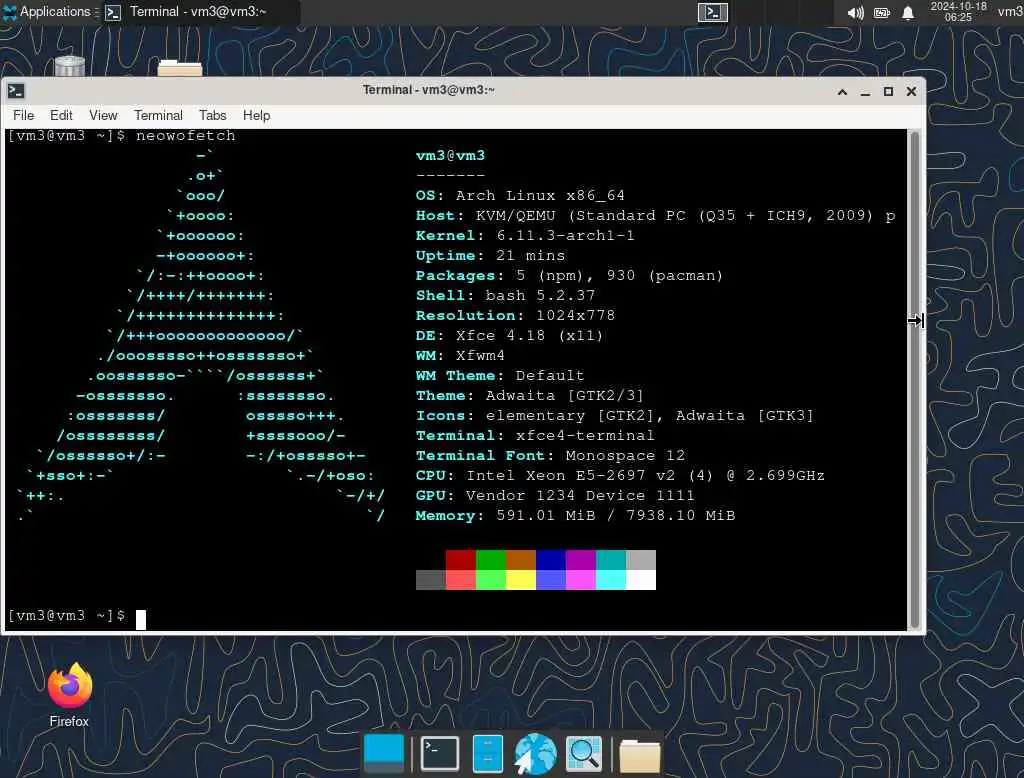Click the magenta color block in neofetch output
The width and height of the screenshot is (1024, 778).
pyautogui.click(x=581, y=560)
